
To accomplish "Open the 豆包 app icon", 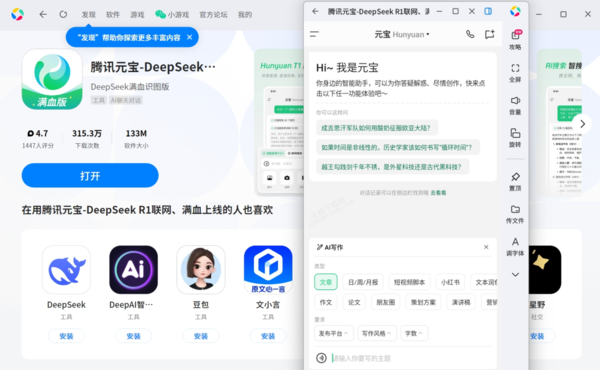I will pyautogui.click(x=201, y=270).
